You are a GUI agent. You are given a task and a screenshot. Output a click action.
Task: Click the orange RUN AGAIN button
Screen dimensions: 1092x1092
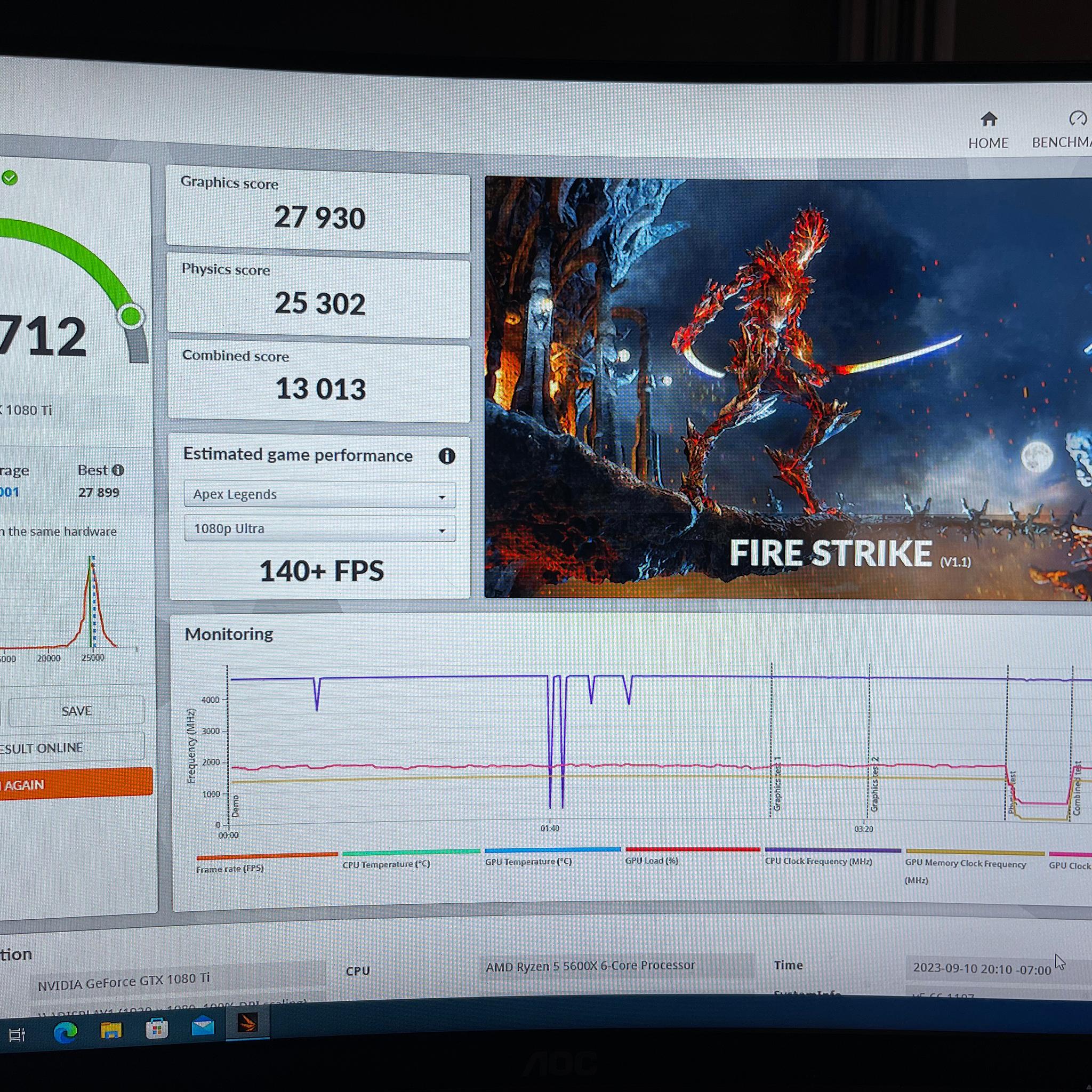click(75, 784)
